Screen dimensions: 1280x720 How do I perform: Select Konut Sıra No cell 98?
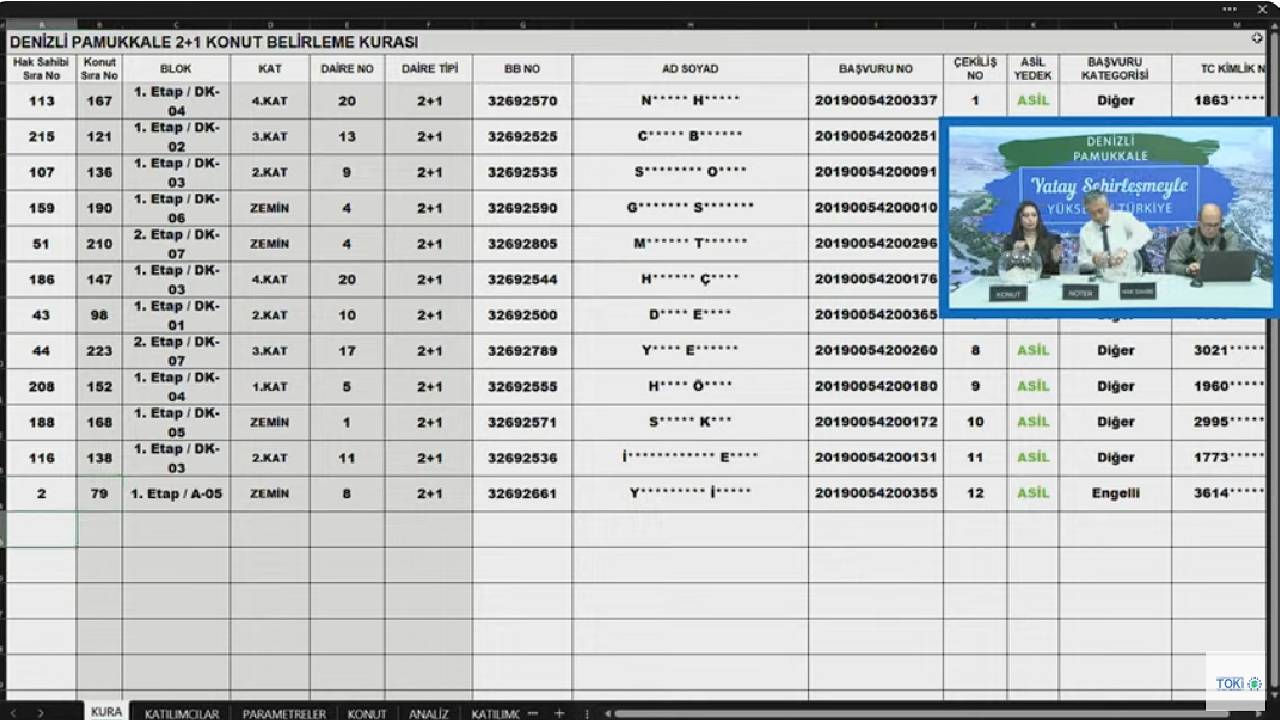click(99, 315)
